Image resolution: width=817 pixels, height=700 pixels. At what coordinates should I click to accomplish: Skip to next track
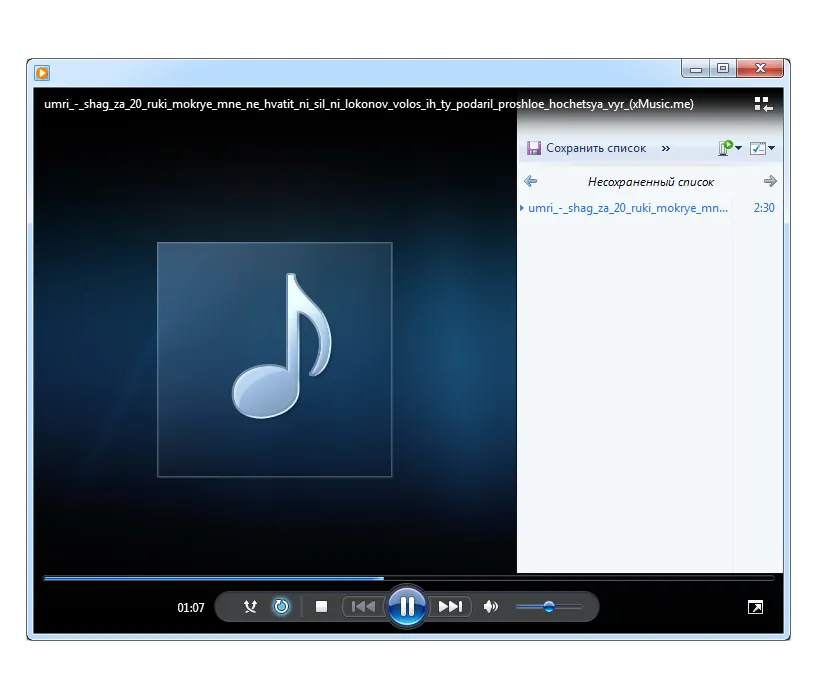[450, 607]
